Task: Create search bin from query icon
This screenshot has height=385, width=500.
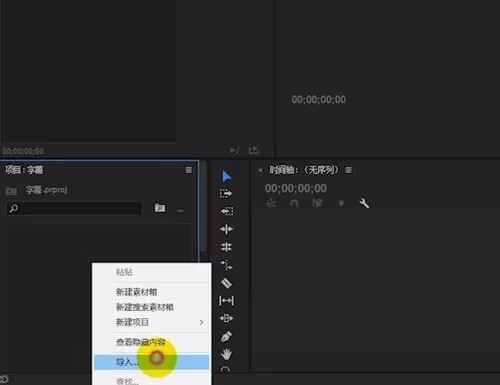Action: (x=160, y=208)
